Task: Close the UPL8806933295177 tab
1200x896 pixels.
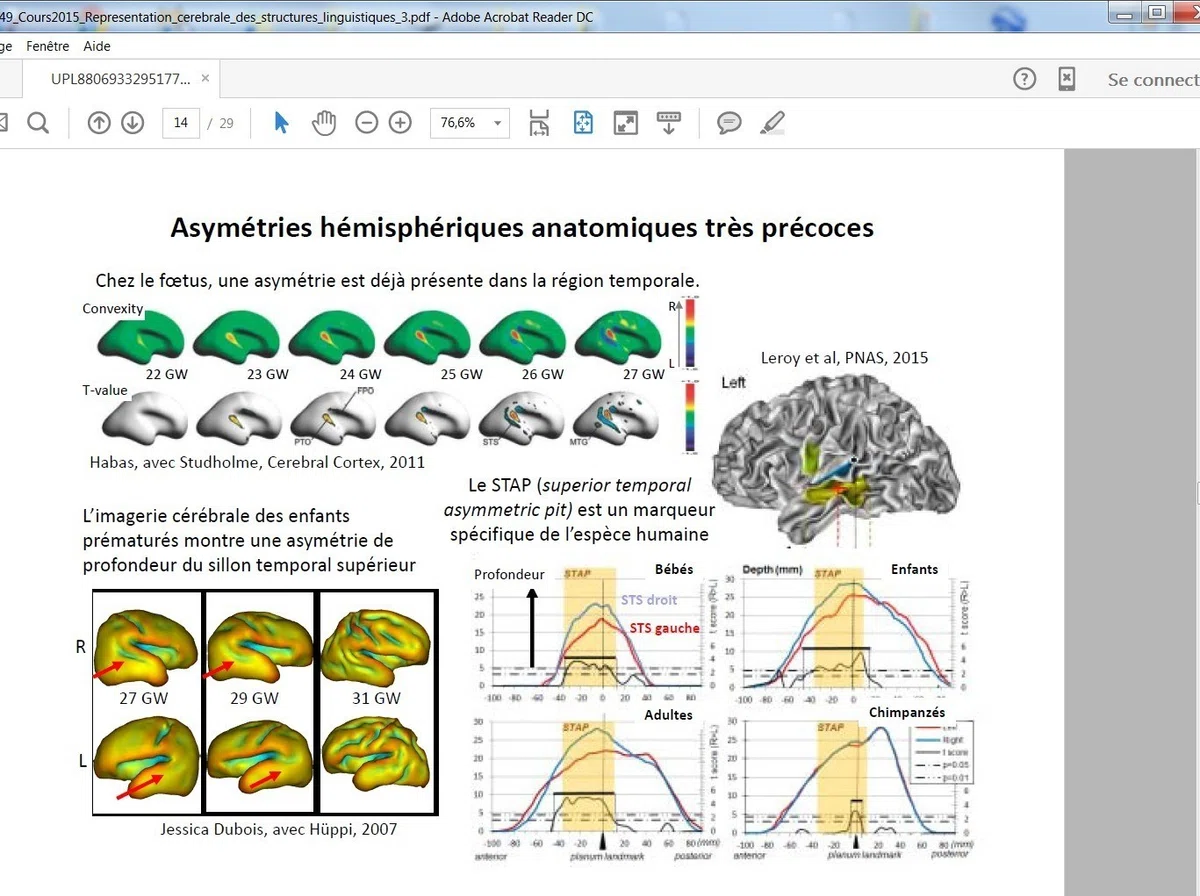Action: [x=205, y=78]
